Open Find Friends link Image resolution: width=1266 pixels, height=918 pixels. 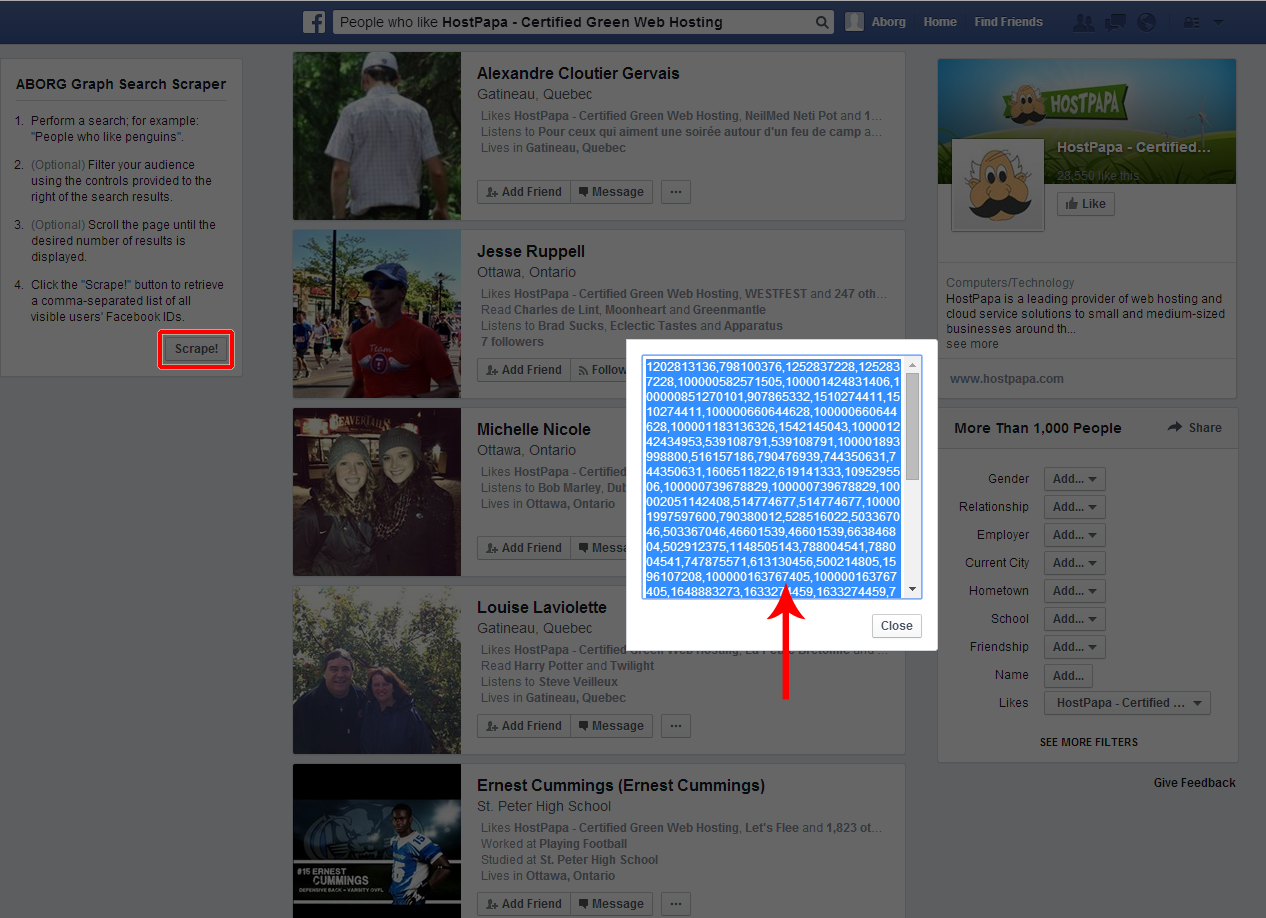tap(1008, 22)
